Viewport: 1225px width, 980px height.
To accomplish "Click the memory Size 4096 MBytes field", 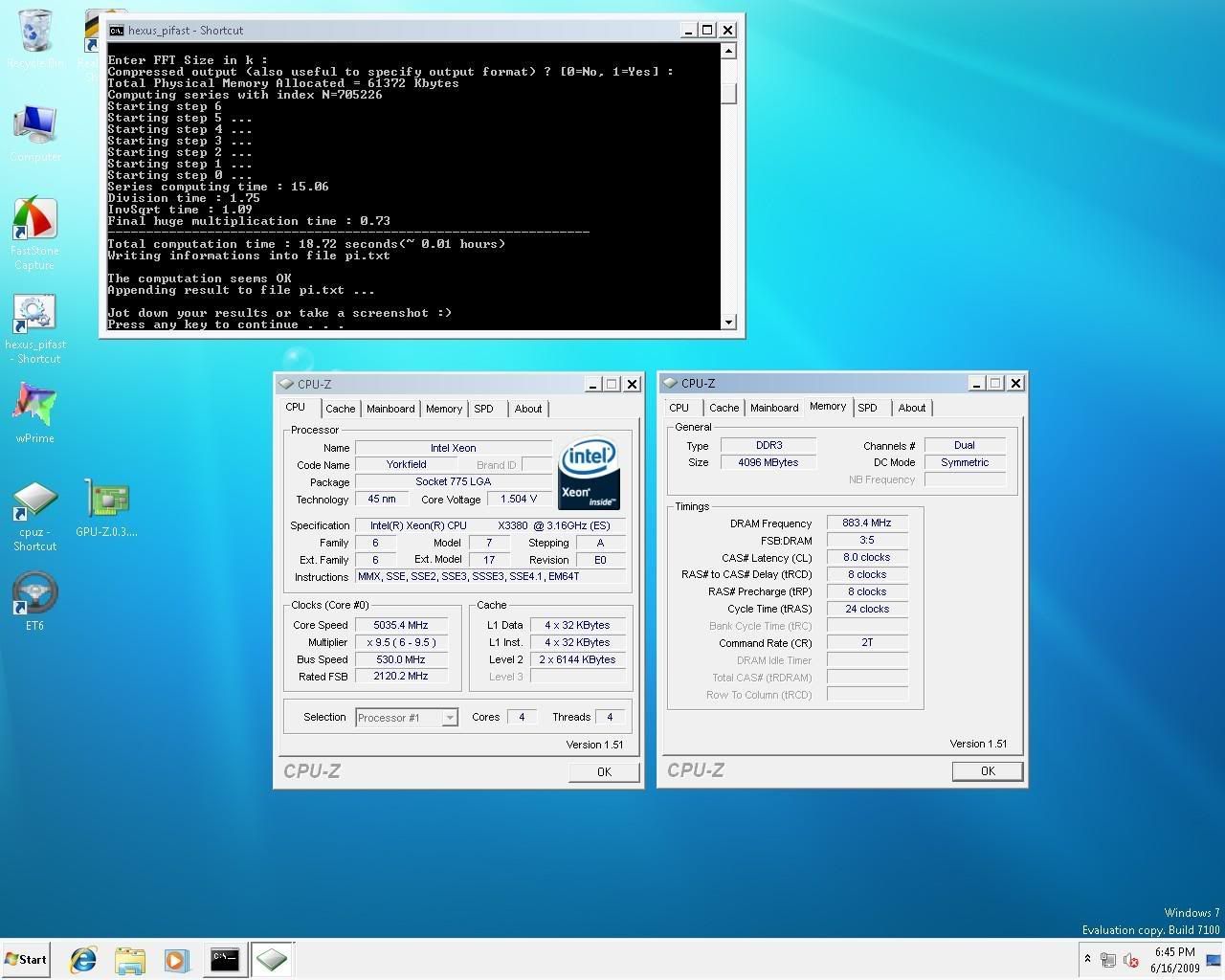I will (768, 462).
